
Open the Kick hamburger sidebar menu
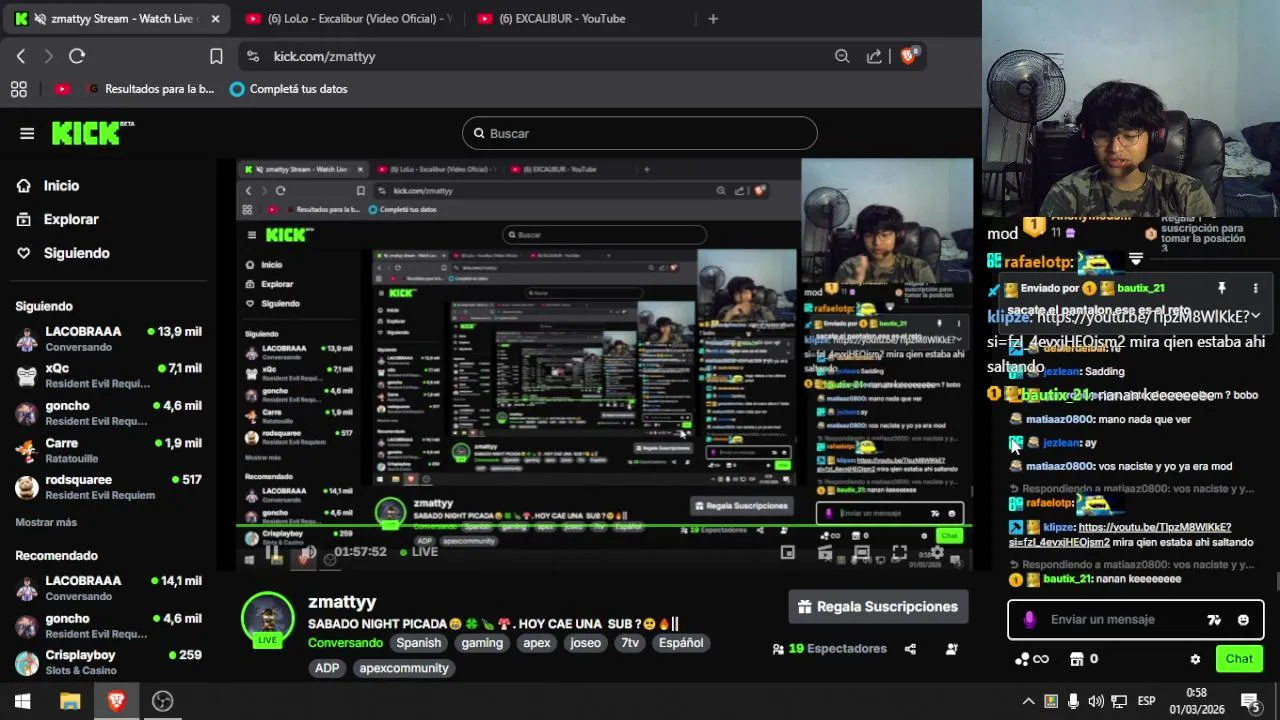[x=27, y=133]
